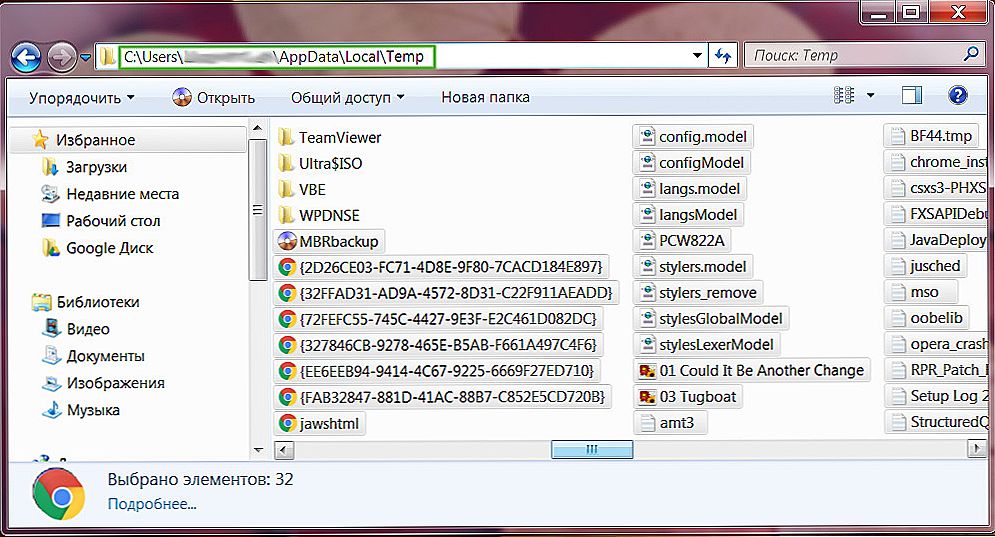Screen dimensions: 995x537
Task: Select the stylesLexerModel file
Action: click(x=706, y=345)
